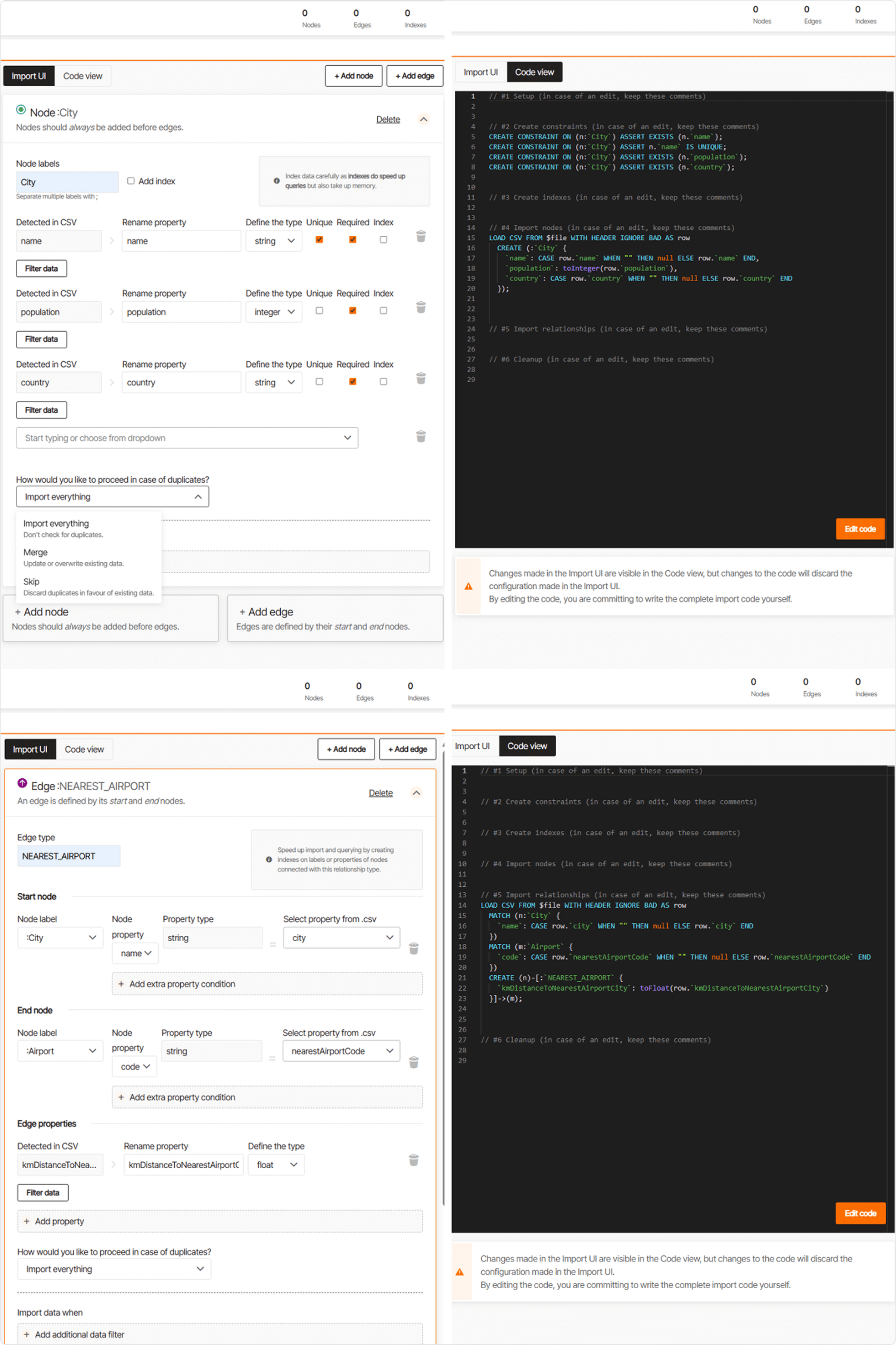Open the :City start node label dropdown
The width and height of the screenshot is (896, 1345).
pos(60,938)
